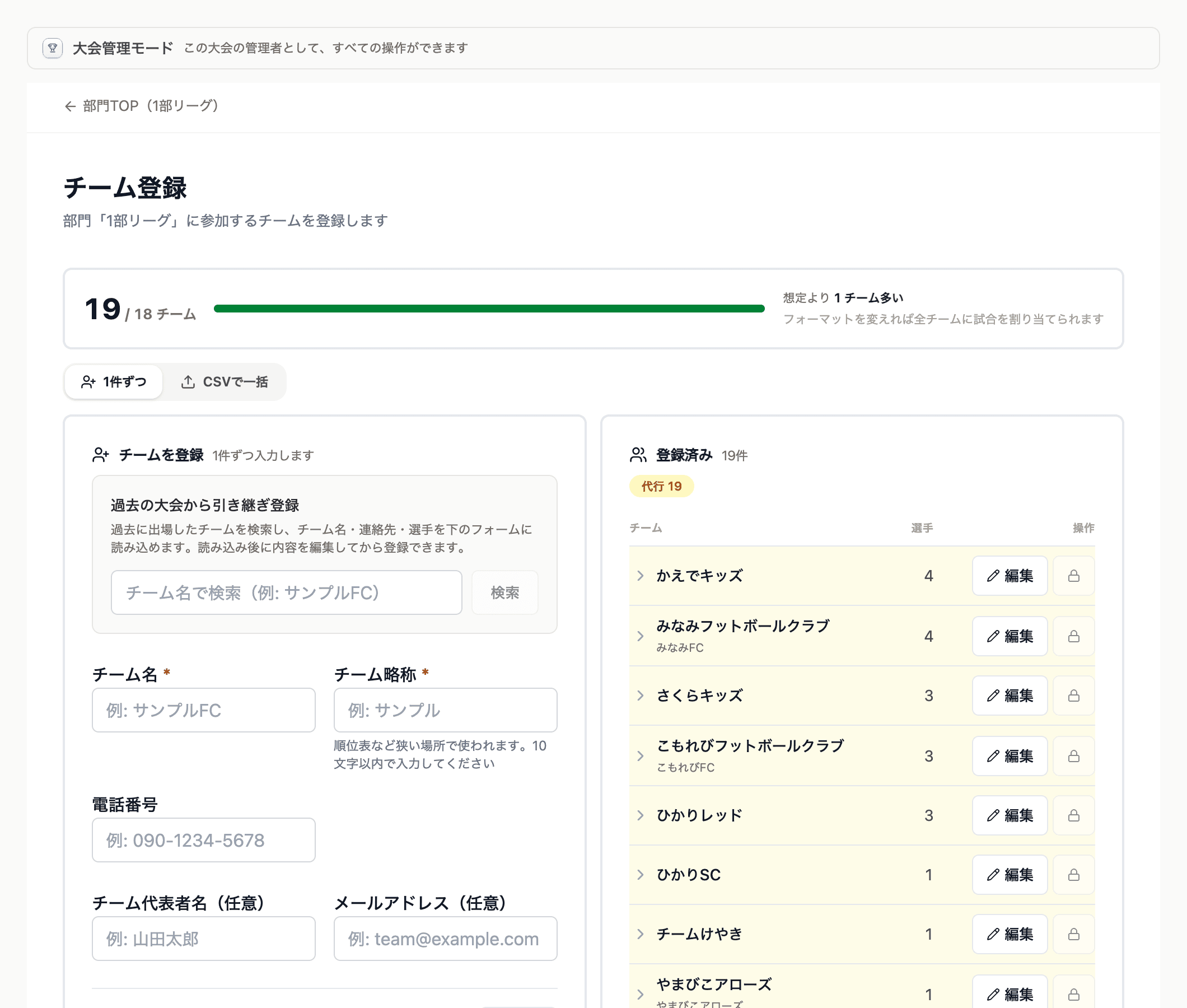Click the trophy icon in the 大会管理モード banner
The height and width of the screenshot is (1008, 1187).
pyautogui.click(x=53, y=48)
